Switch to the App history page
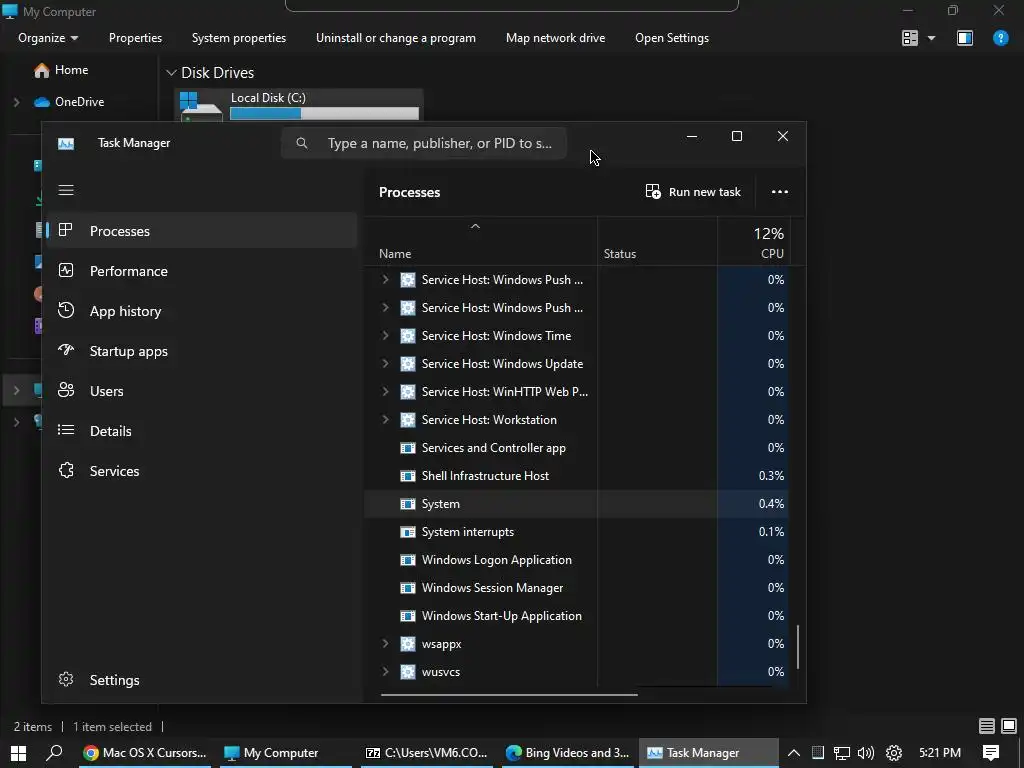The image size is (1024, 768). click(x=203, y=311)
